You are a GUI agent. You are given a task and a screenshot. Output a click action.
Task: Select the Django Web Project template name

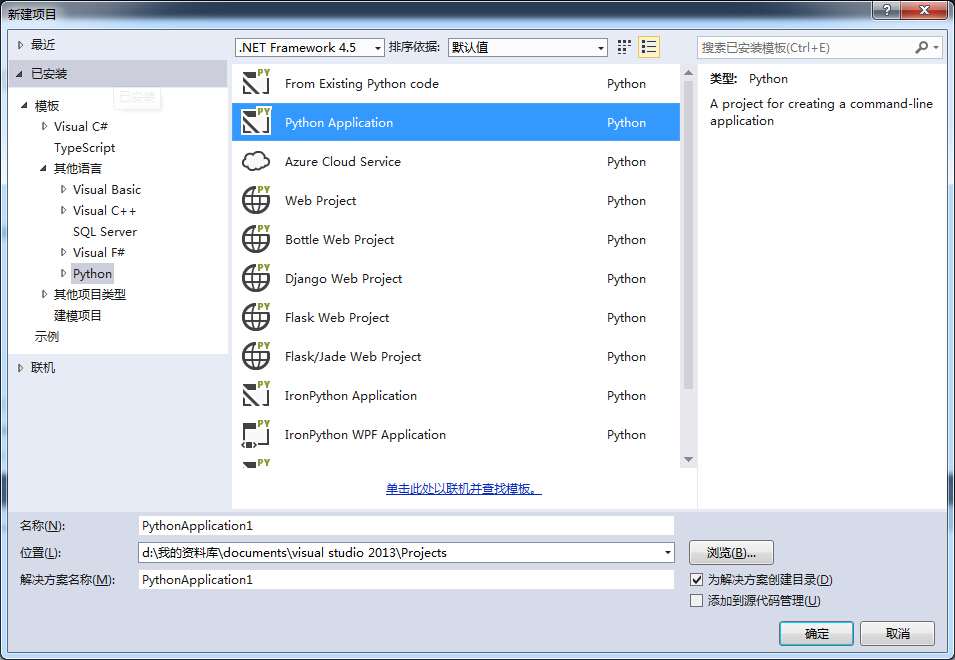pyautogui.click(x=344, y=278)
